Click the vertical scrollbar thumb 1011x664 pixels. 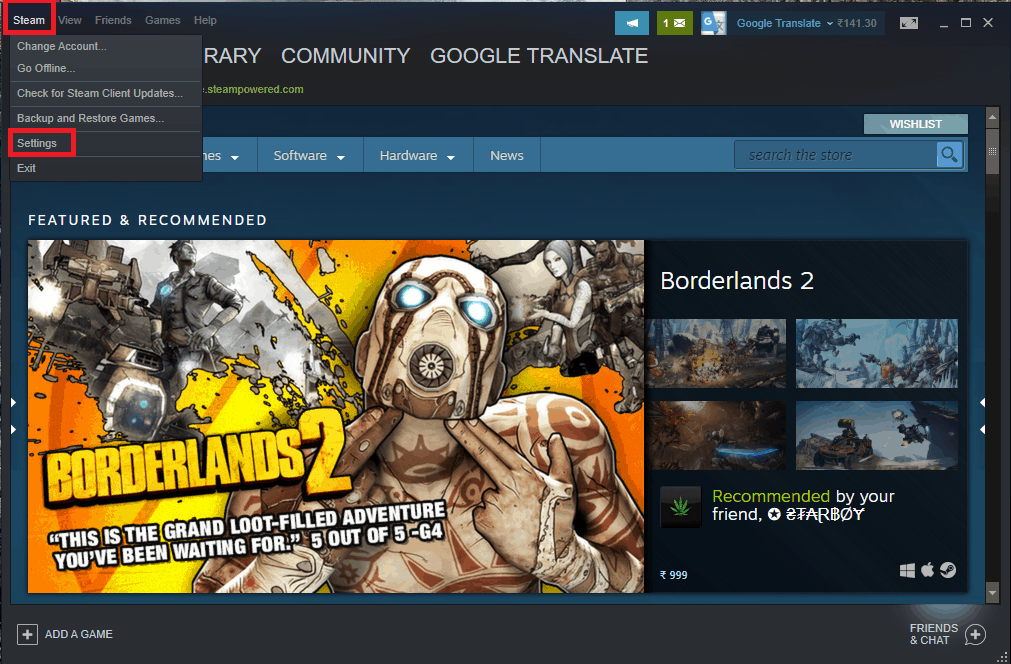992,151
